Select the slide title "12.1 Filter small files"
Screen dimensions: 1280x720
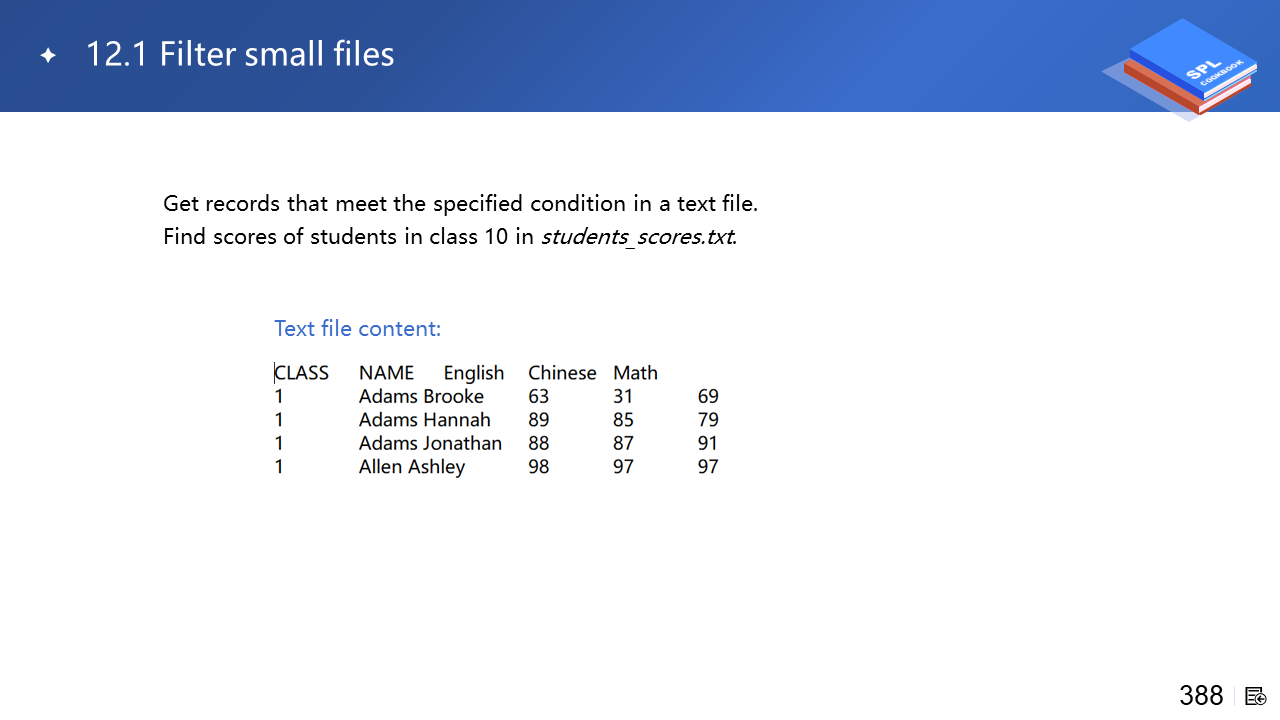[240, 54]
